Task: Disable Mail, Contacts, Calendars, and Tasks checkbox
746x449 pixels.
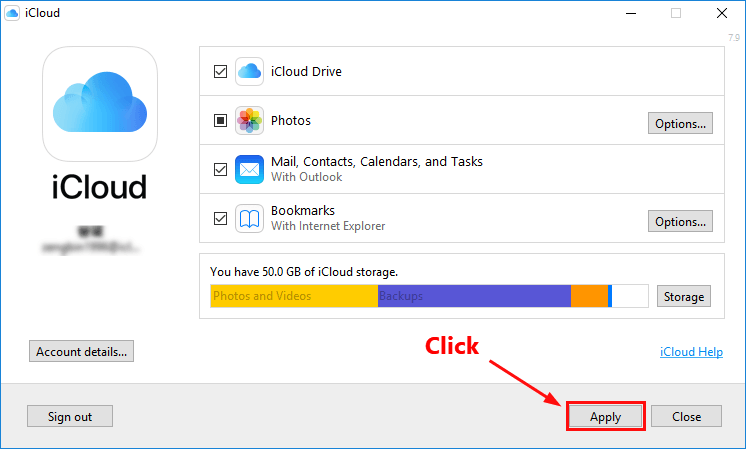Action: 220,169
